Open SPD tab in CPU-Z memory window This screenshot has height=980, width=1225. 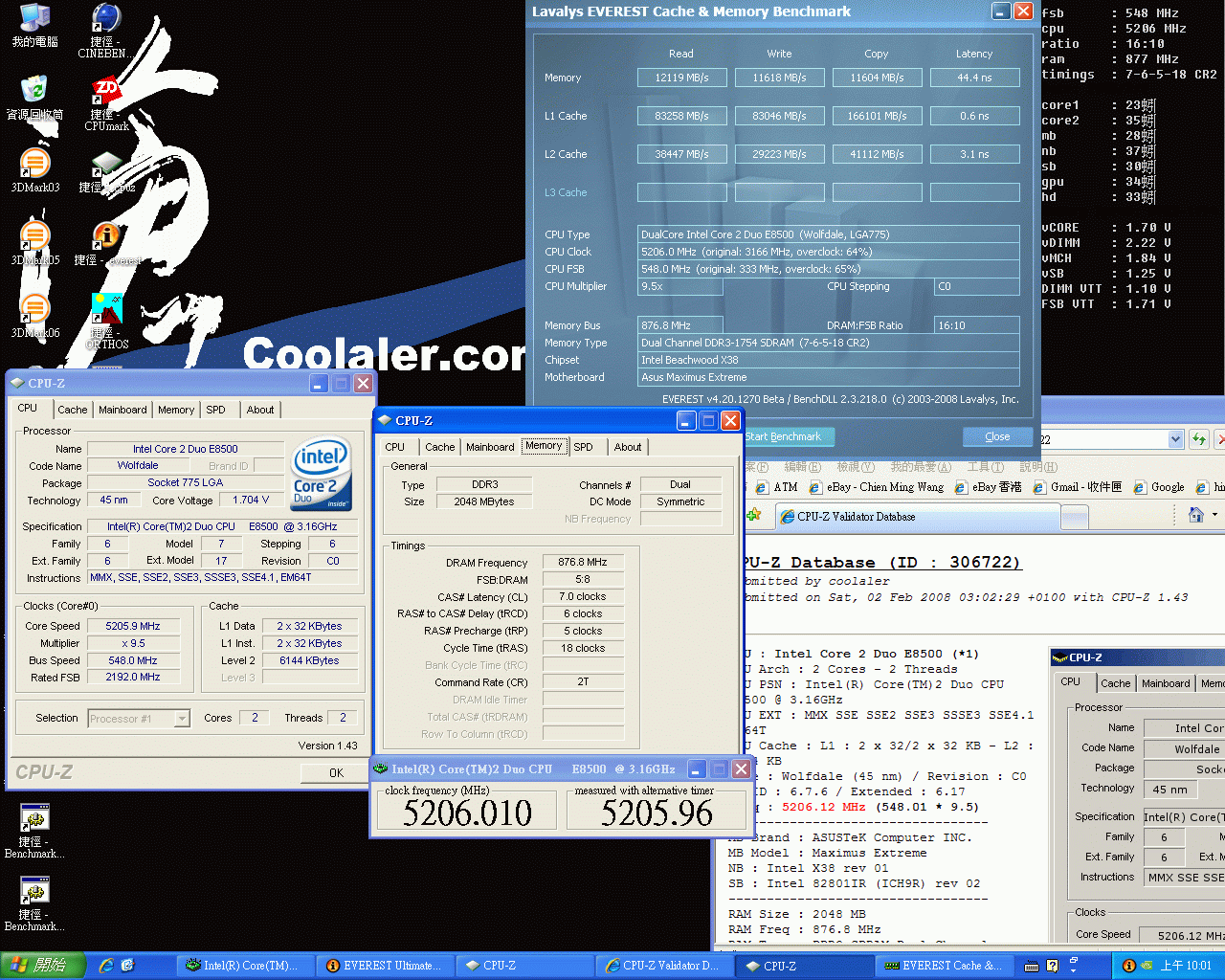point(584,447)
